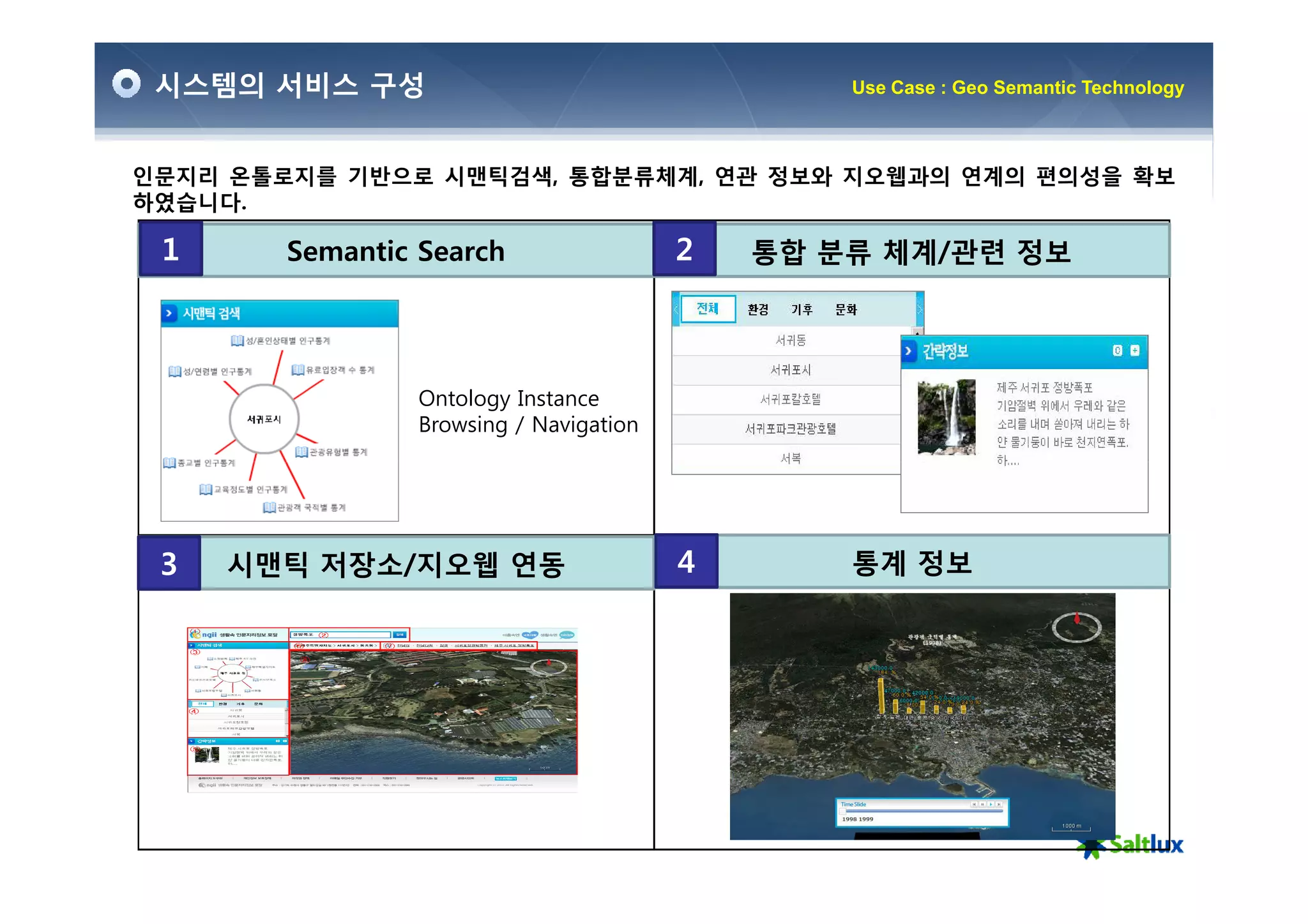1308x924 pixels.
Task: Click the Use Case : Geo Semantic Technology text
Action: pos(1018,87)
